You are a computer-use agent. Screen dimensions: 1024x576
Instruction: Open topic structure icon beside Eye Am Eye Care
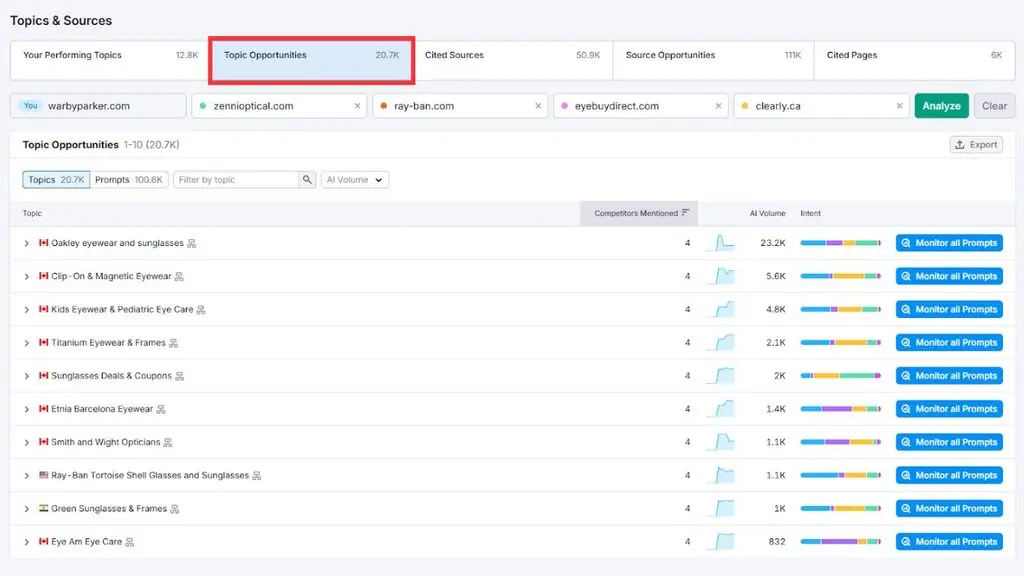click(x=129, y=542)
